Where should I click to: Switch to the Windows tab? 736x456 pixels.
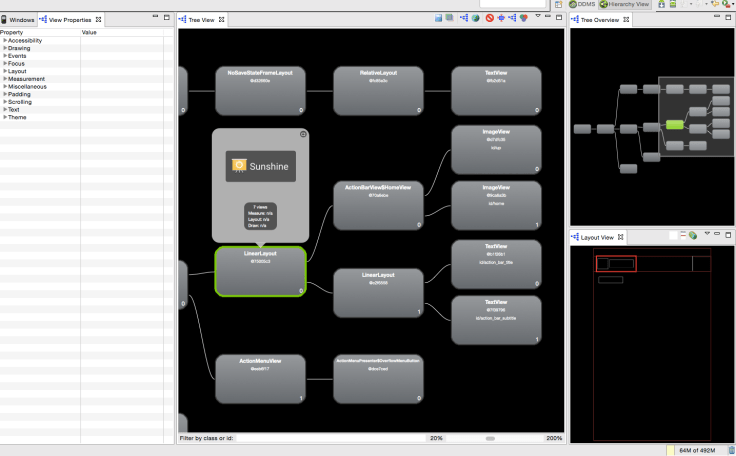click(18, 20)
